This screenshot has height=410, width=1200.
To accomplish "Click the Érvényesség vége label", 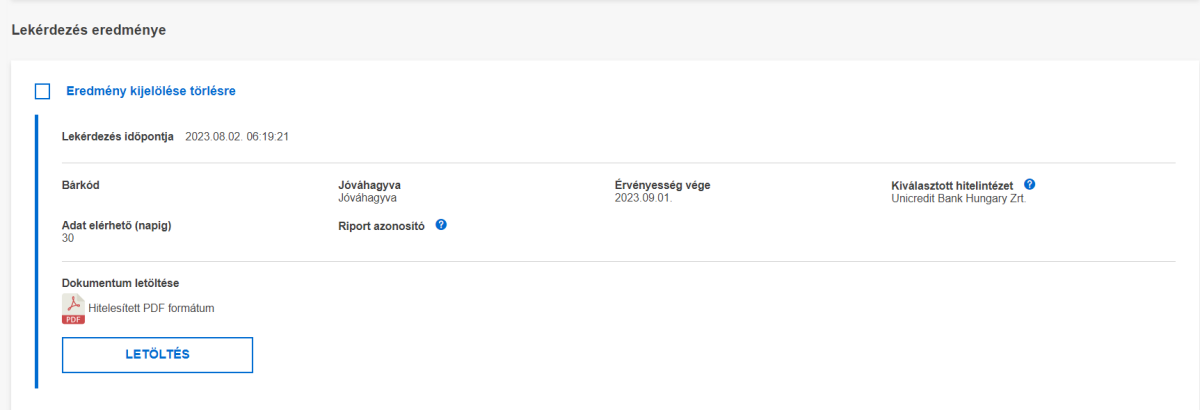I will point(662,185).
